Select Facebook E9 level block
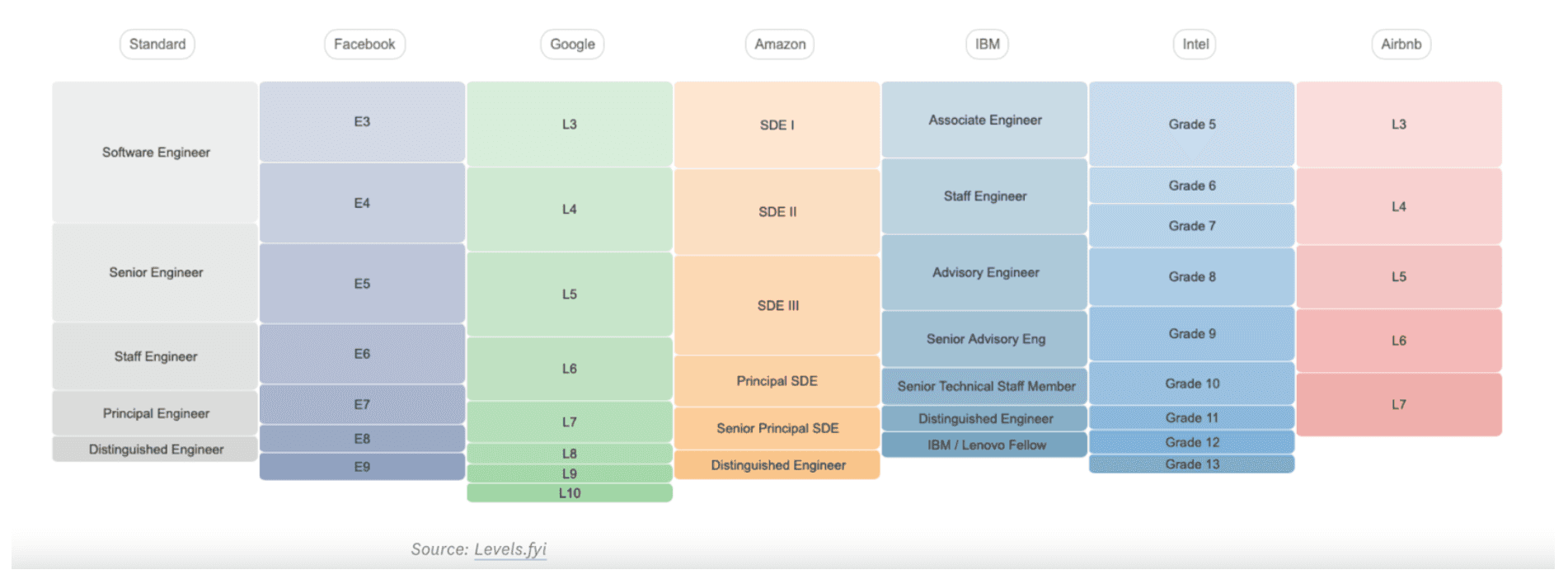Viewport: 1568px width, 584px height. (362, 467)
